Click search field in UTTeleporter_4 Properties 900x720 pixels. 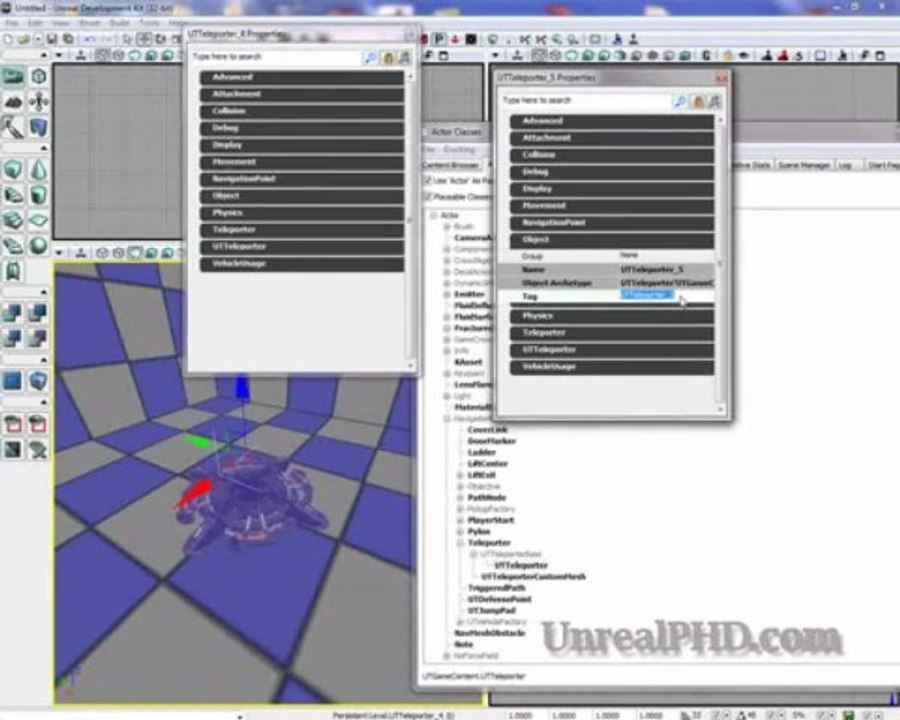click(276, 57)
